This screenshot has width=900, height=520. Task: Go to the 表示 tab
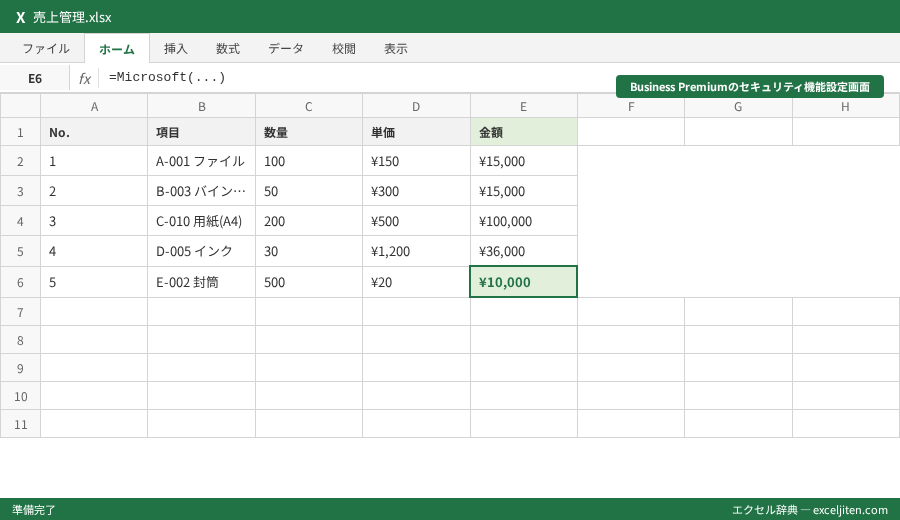396,49
